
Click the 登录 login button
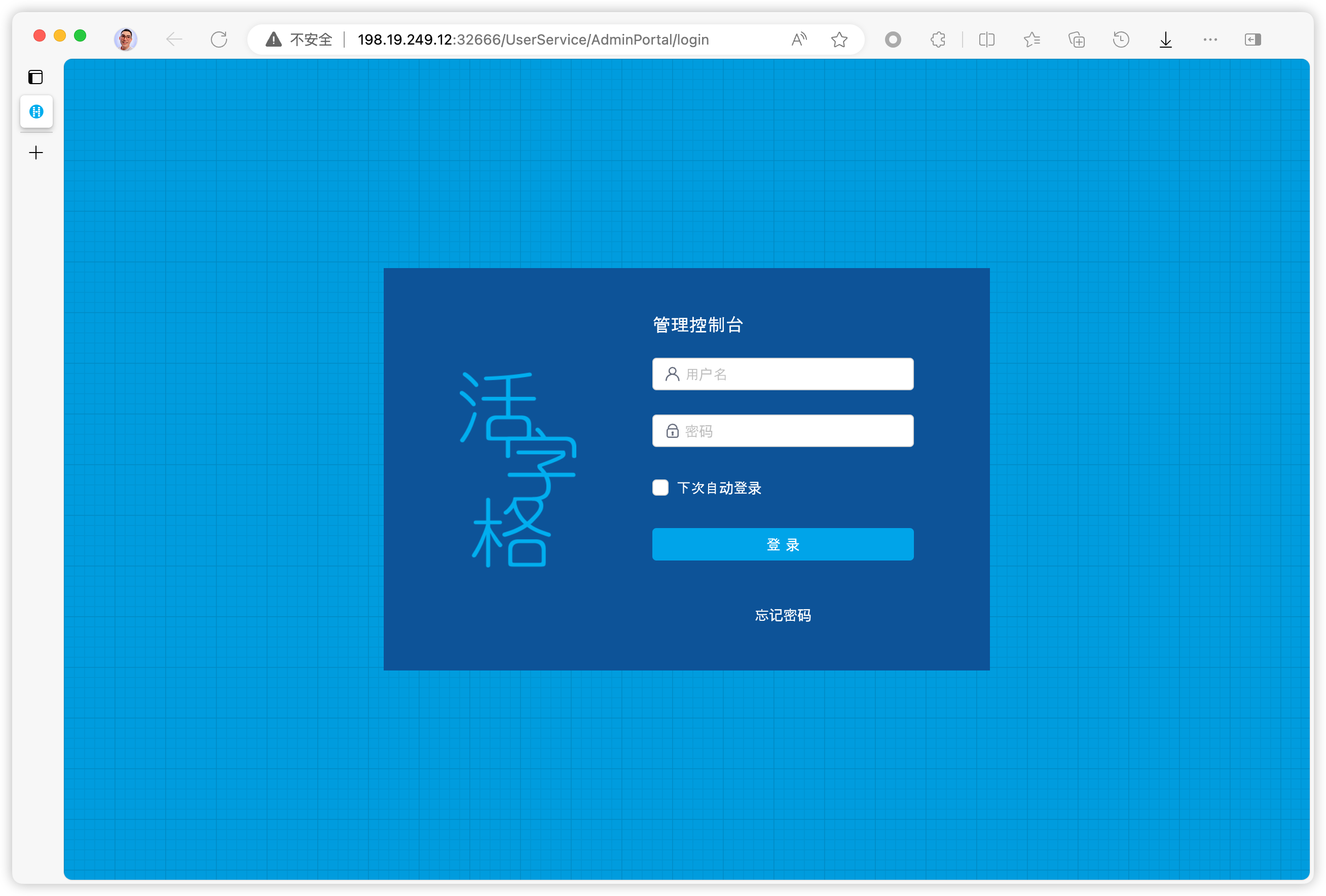[783, 544]
